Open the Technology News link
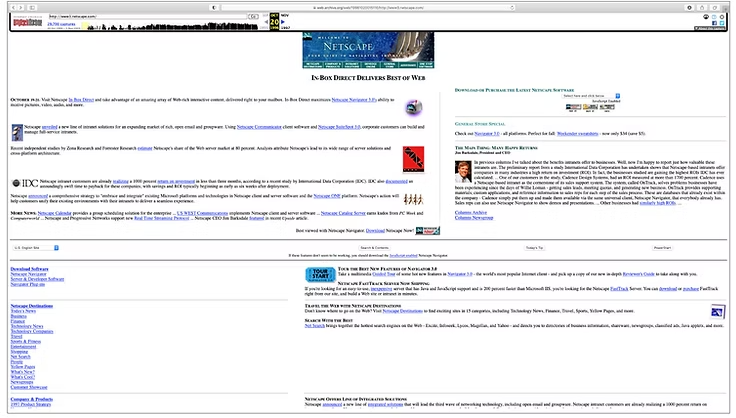The image size is (736, 418). pyautogui.click(x=27, y=326)
